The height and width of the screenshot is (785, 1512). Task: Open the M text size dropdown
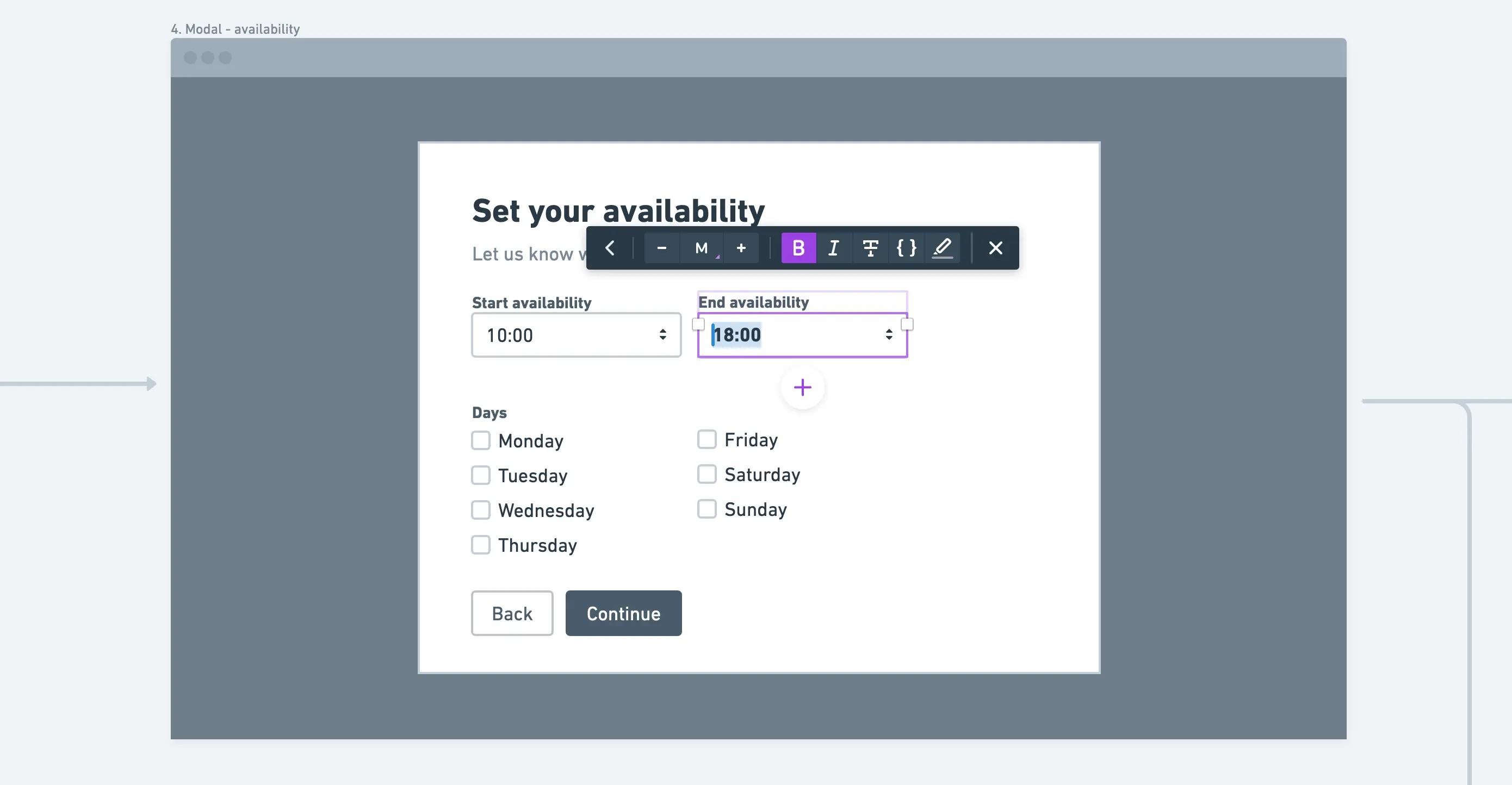[702, 248]
